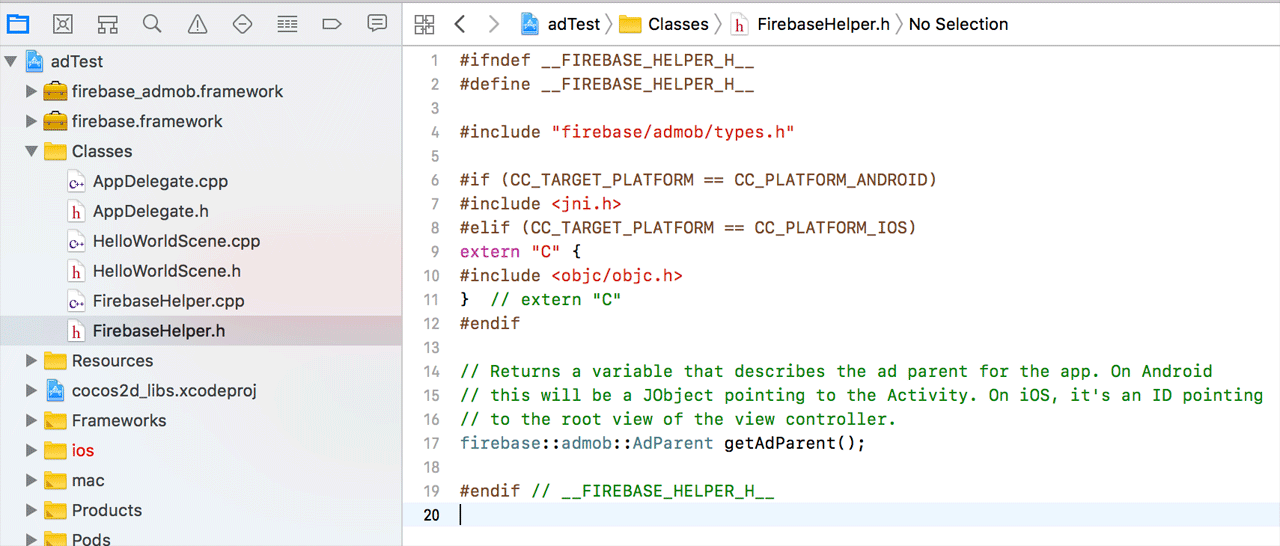Expand the Resources folder triangle
Viewport: 1280px width, 546px height.
point(32,361)
